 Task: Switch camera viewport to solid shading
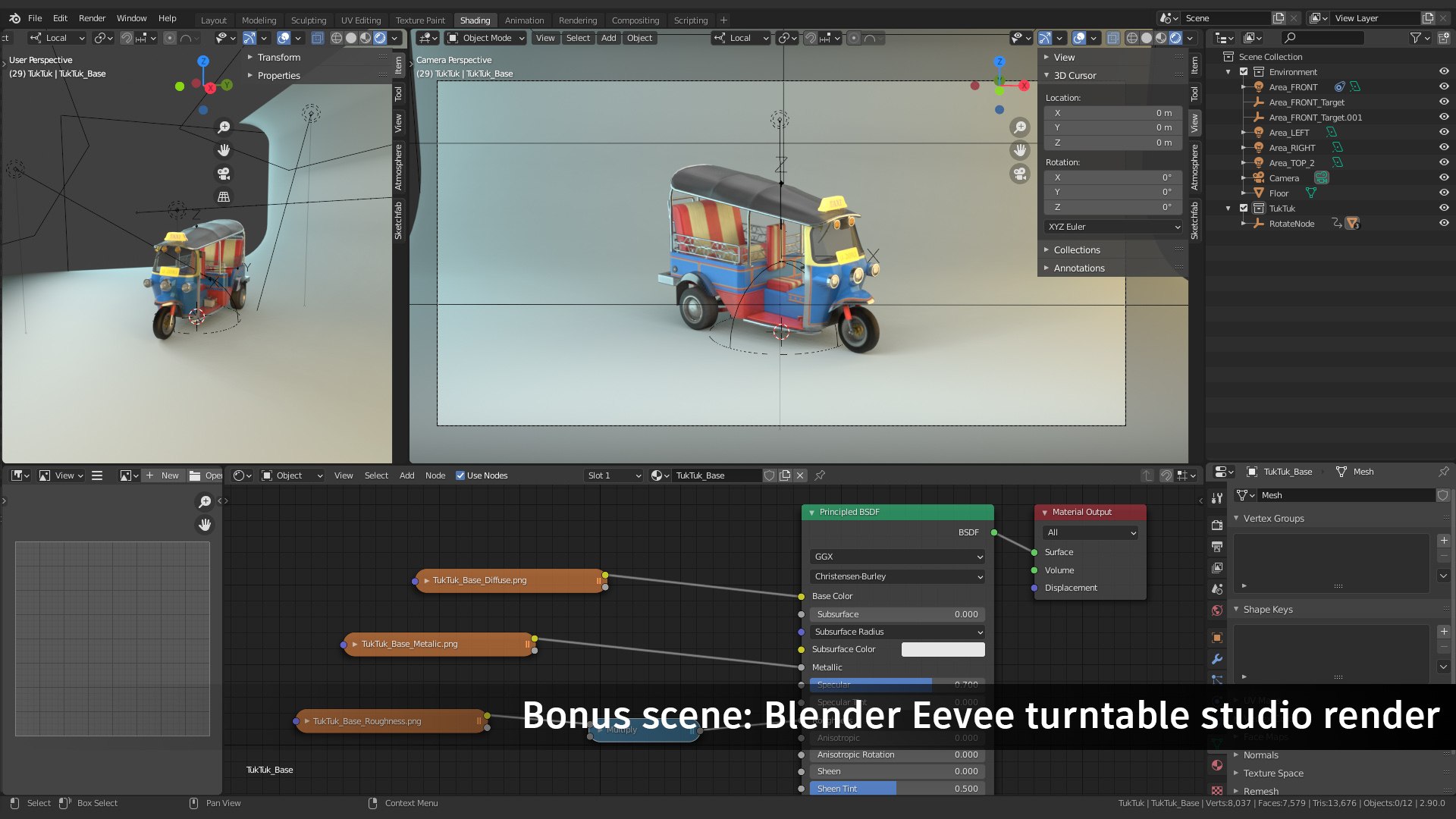click(1147, 38)
